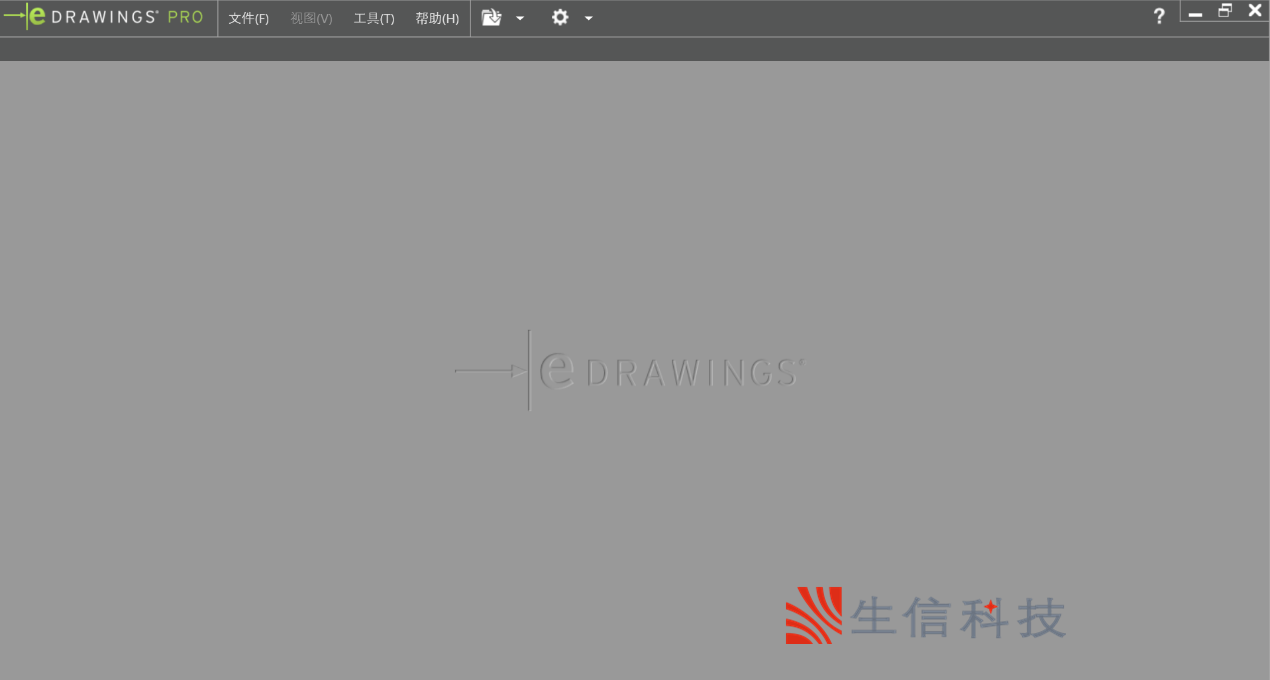Open the 文件(F) menu
The width and height of the screenshot is (1270, 680).
tap(248, 18)
